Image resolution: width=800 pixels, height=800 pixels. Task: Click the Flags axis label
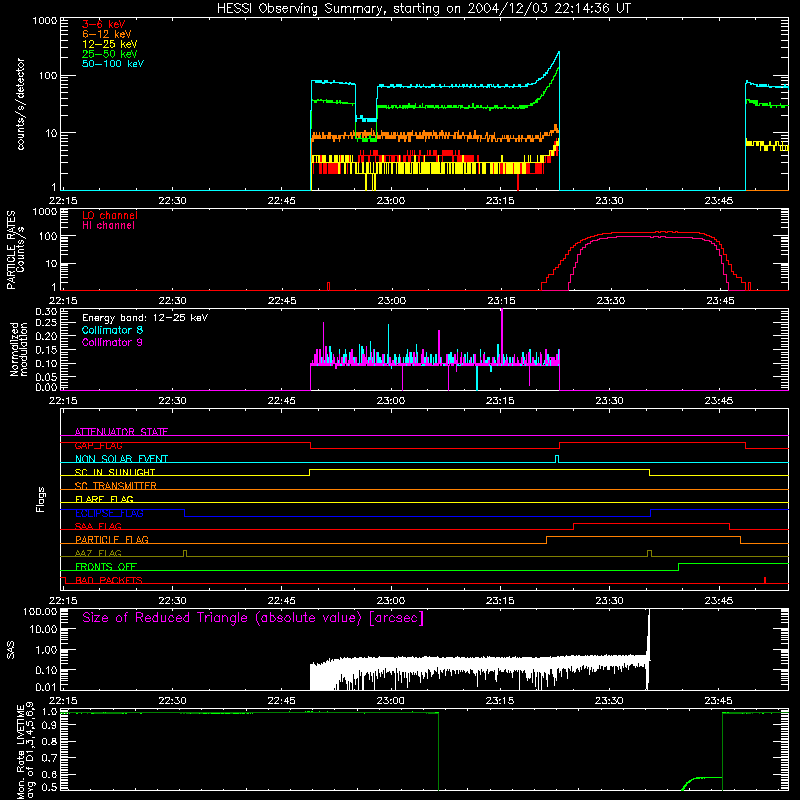click(x=40, y=499)
